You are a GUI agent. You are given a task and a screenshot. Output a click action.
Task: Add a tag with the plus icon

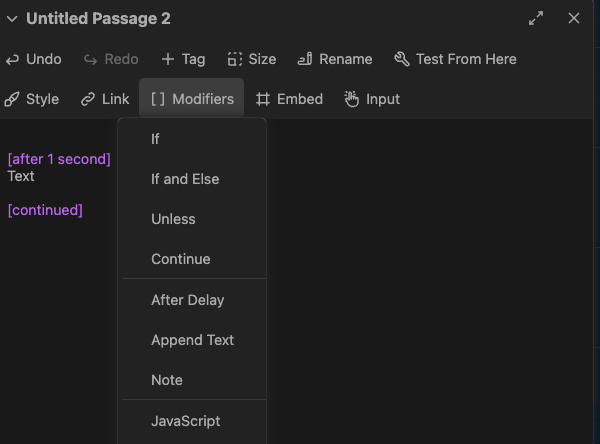168,60
